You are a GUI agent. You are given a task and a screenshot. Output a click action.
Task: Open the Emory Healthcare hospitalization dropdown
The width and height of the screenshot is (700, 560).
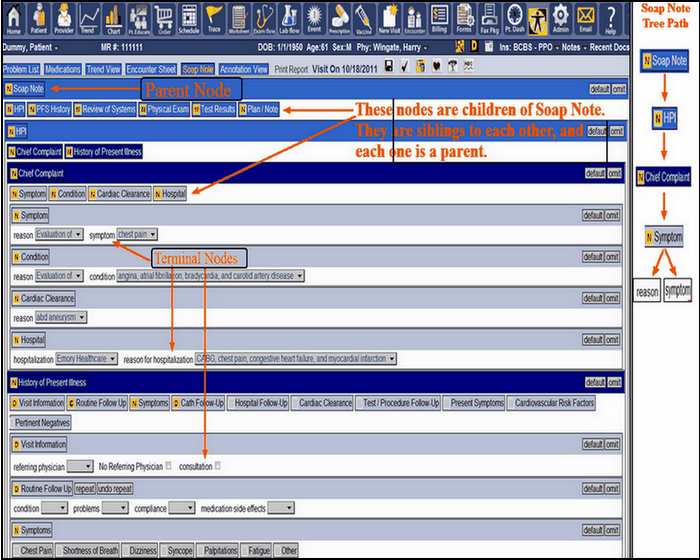[87, 359]
